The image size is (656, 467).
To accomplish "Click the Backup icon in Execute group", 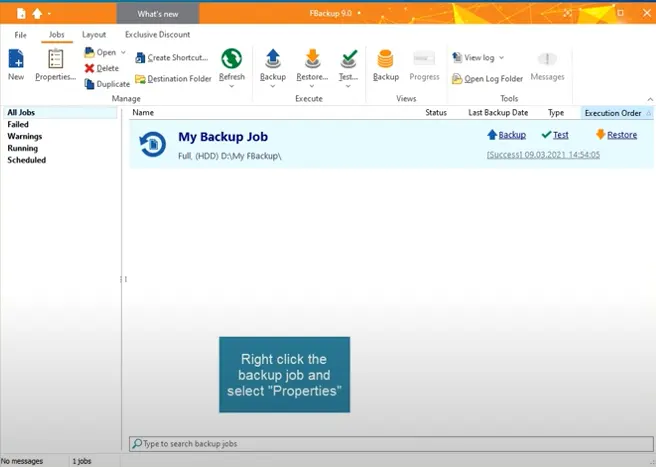I will (272, 61).
